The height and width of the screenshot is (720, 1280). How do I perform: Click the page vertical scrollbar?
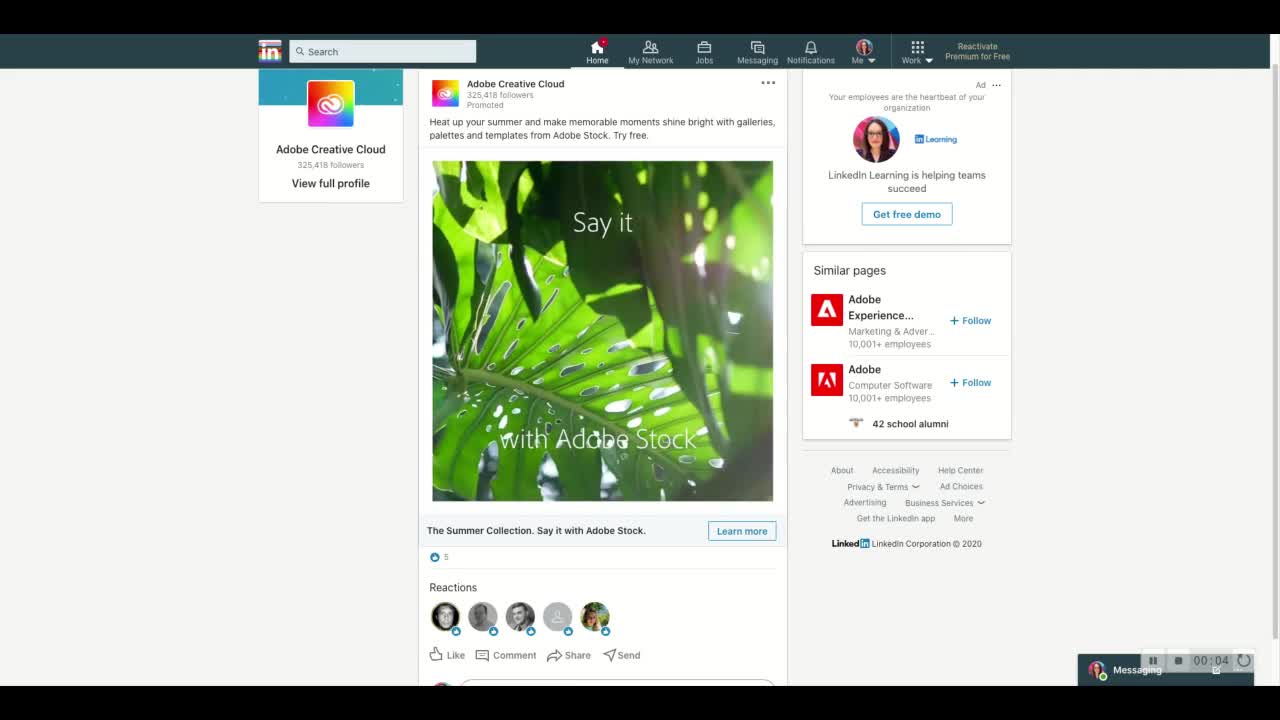click(x=1274, y=350)
